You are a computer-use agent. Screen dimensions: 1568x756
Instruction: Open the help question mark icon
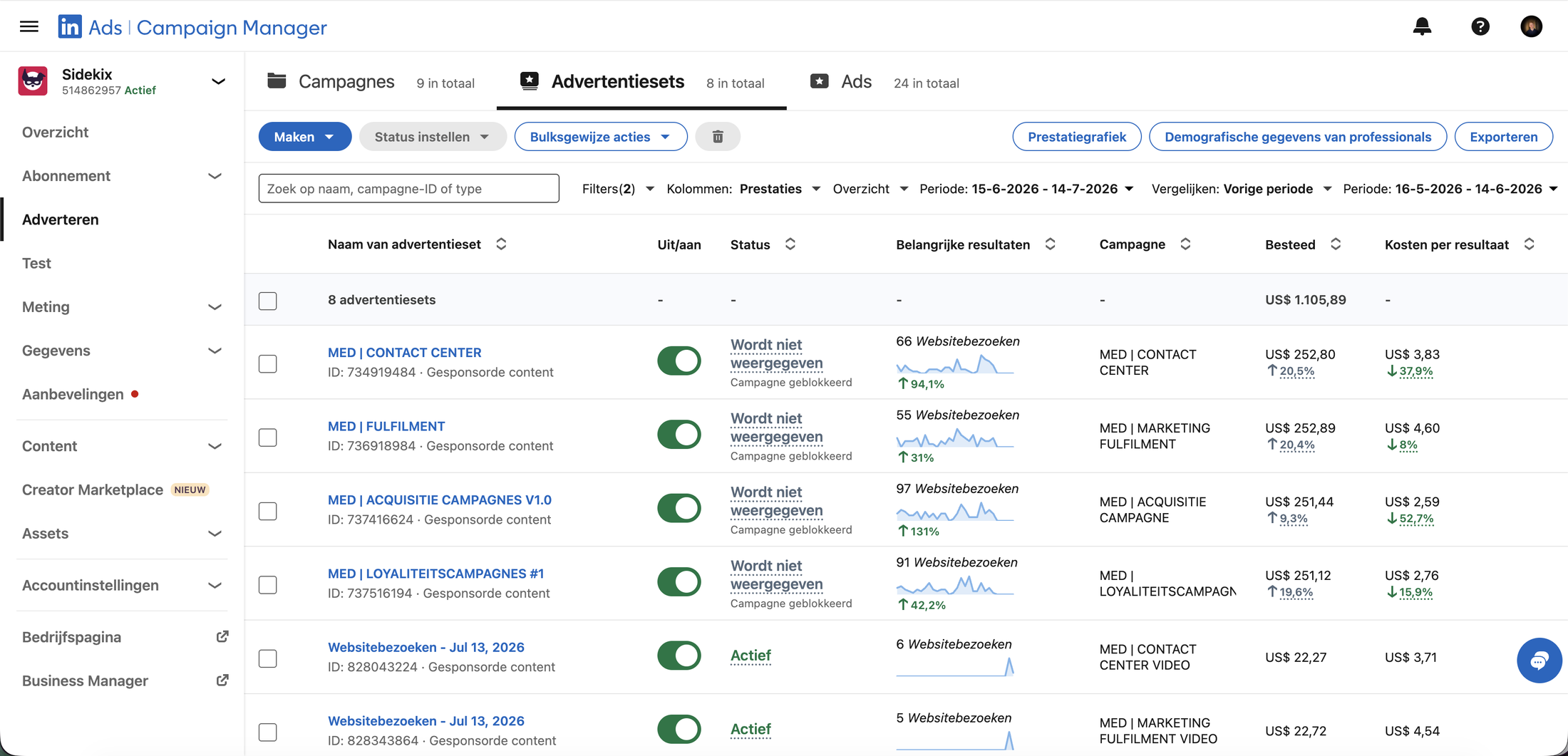coord(1480,26)
